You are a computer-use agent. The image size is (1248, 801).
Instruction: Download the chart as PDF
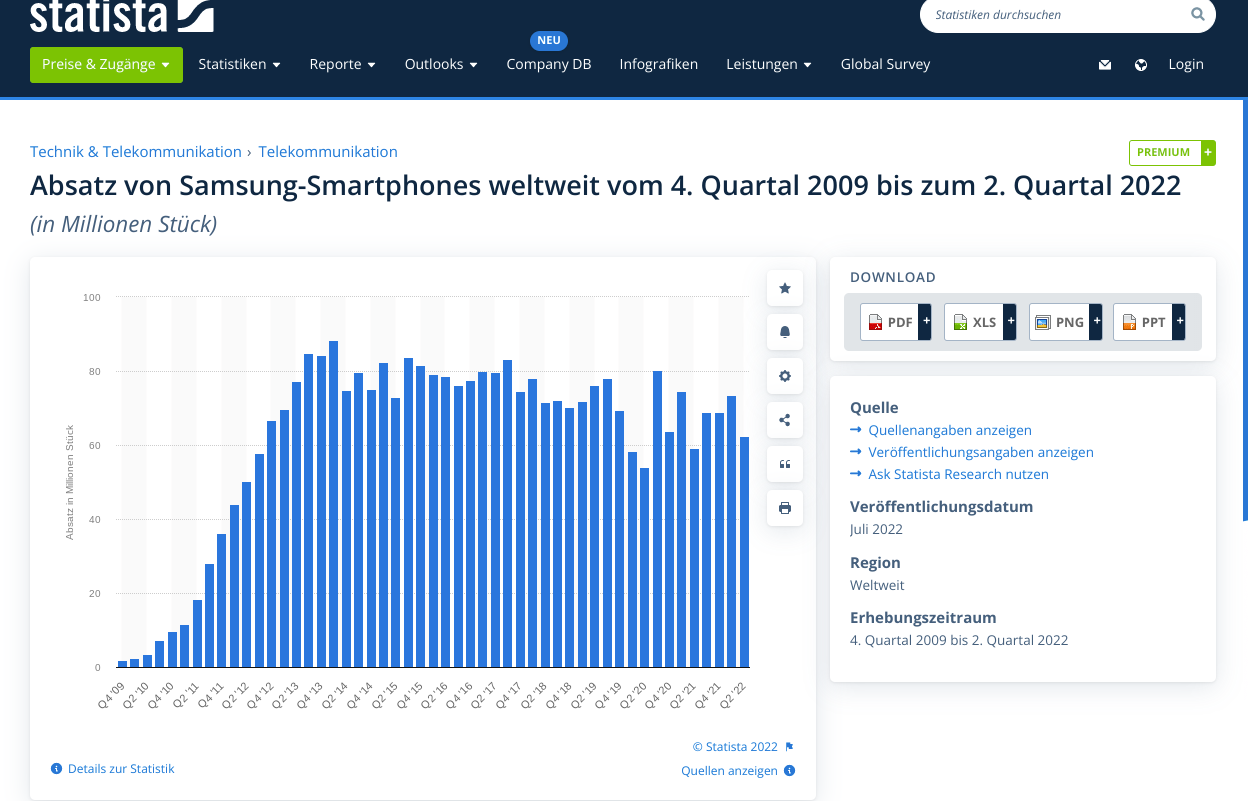[895, 322]
